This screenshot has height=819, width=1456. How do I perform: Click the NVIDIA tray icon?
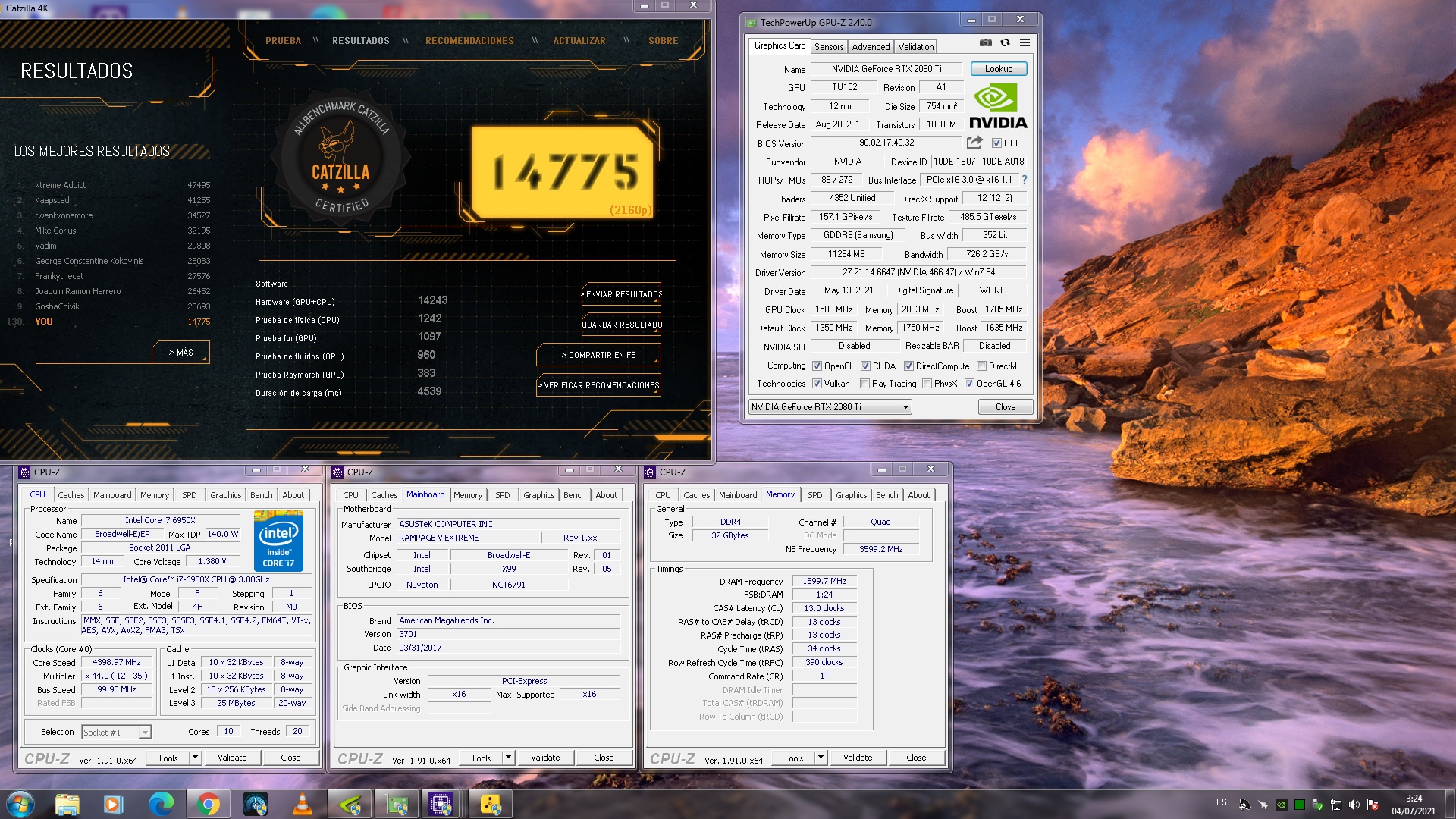(1281, 805)
